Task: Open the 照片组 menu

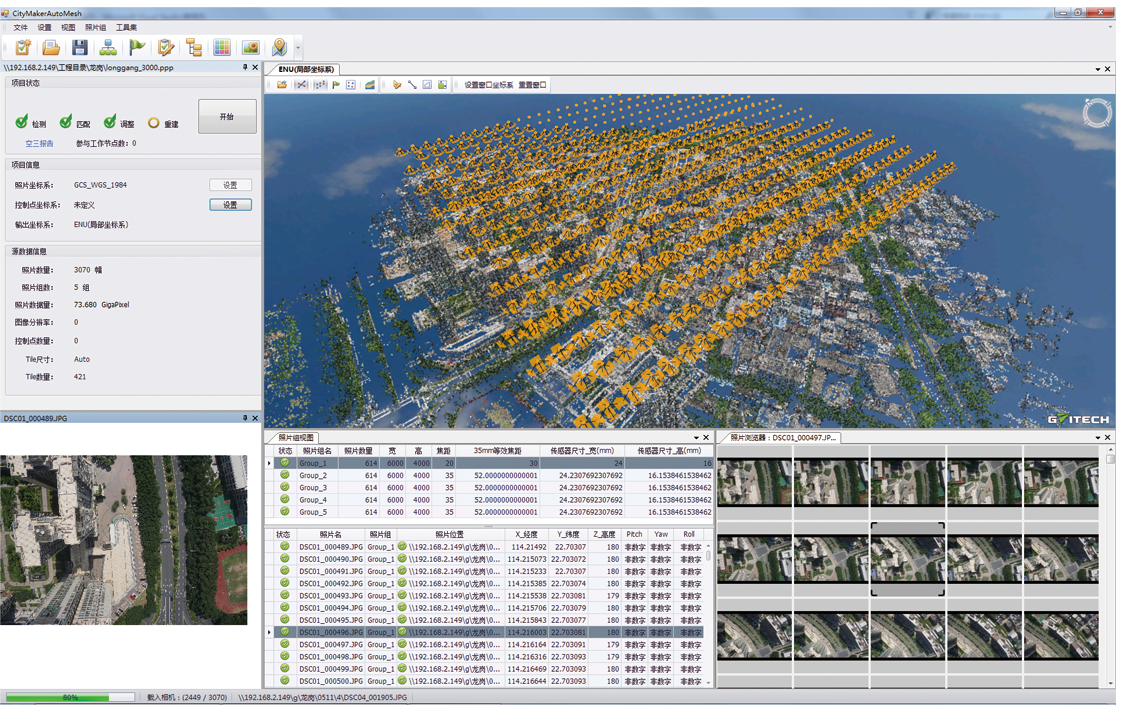Action: point(96,27)
